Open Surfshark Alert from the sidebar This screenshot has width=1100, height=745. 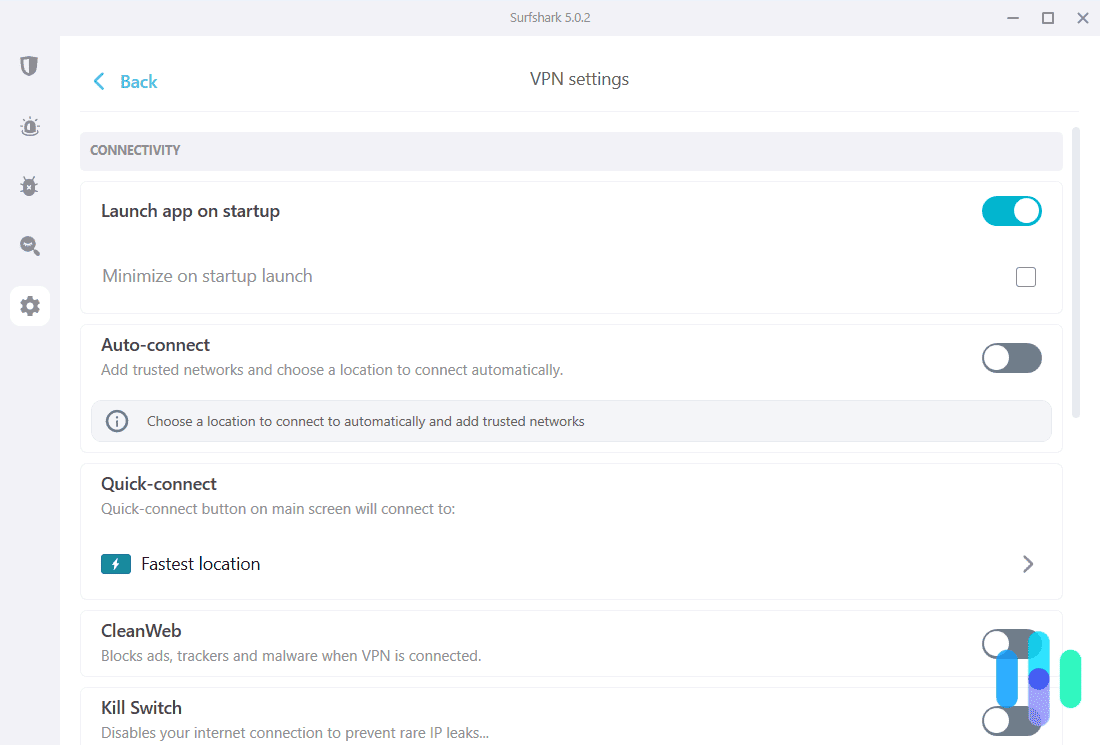tap(29, 126)
